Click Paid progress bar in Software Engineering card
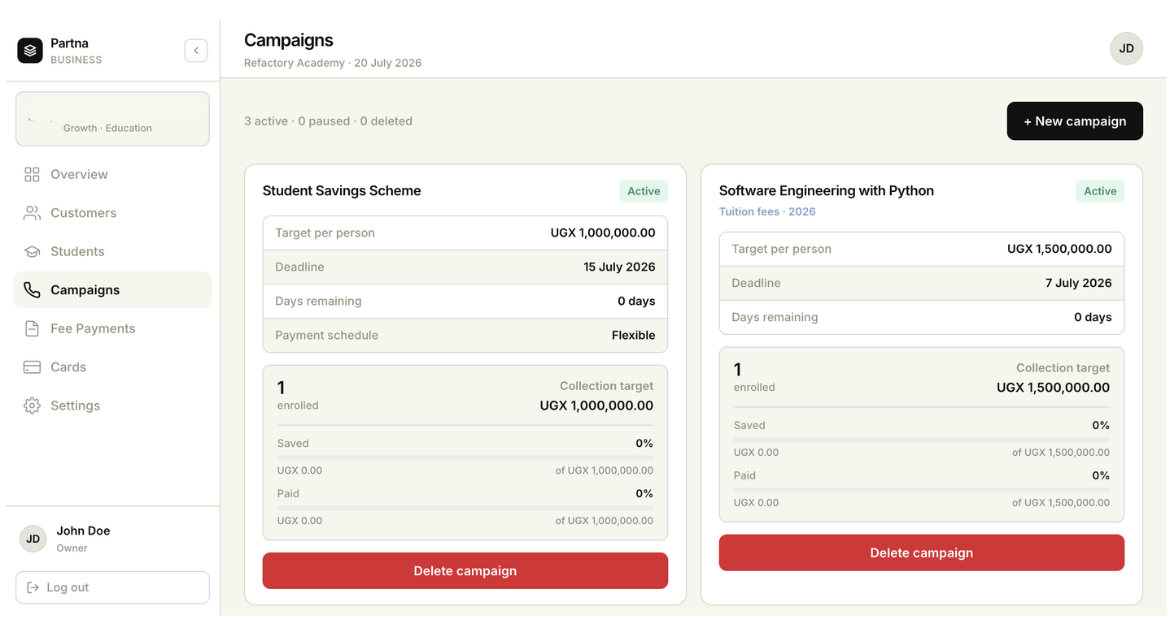1172x636 pixels. click(x=921, y=490)
